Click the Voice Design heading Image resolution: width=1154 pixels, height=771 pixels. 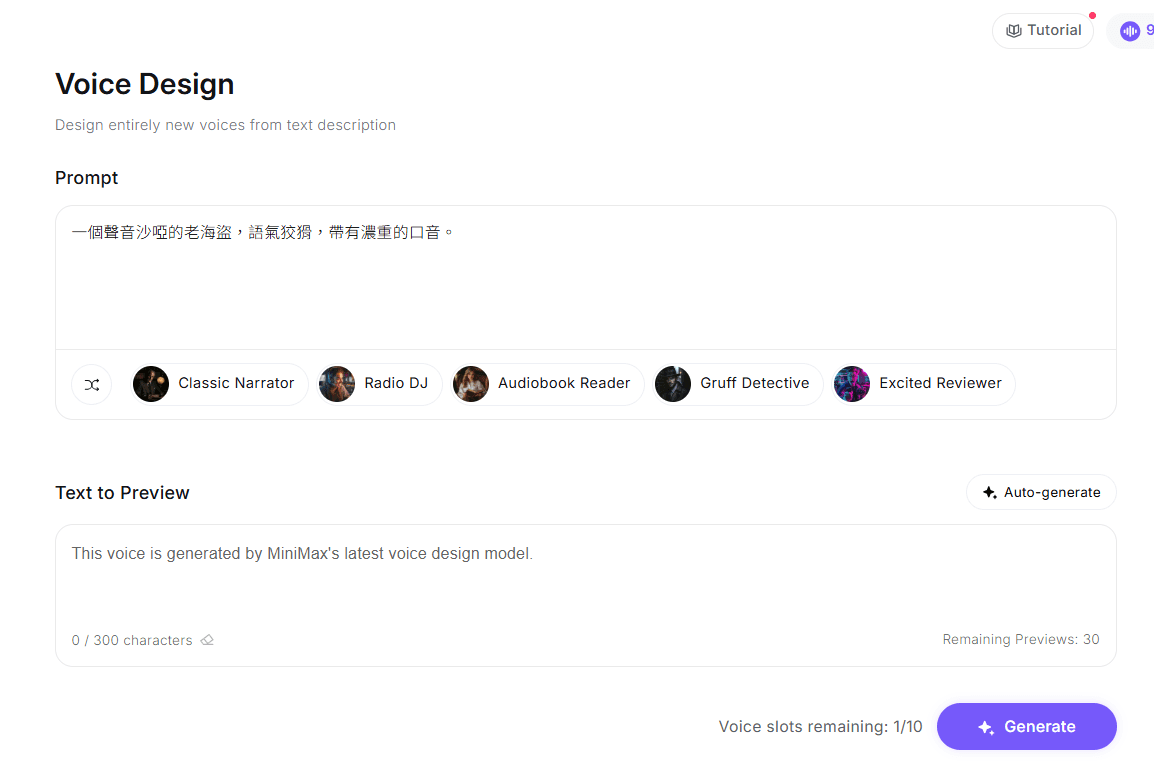[x=145, y=84]
